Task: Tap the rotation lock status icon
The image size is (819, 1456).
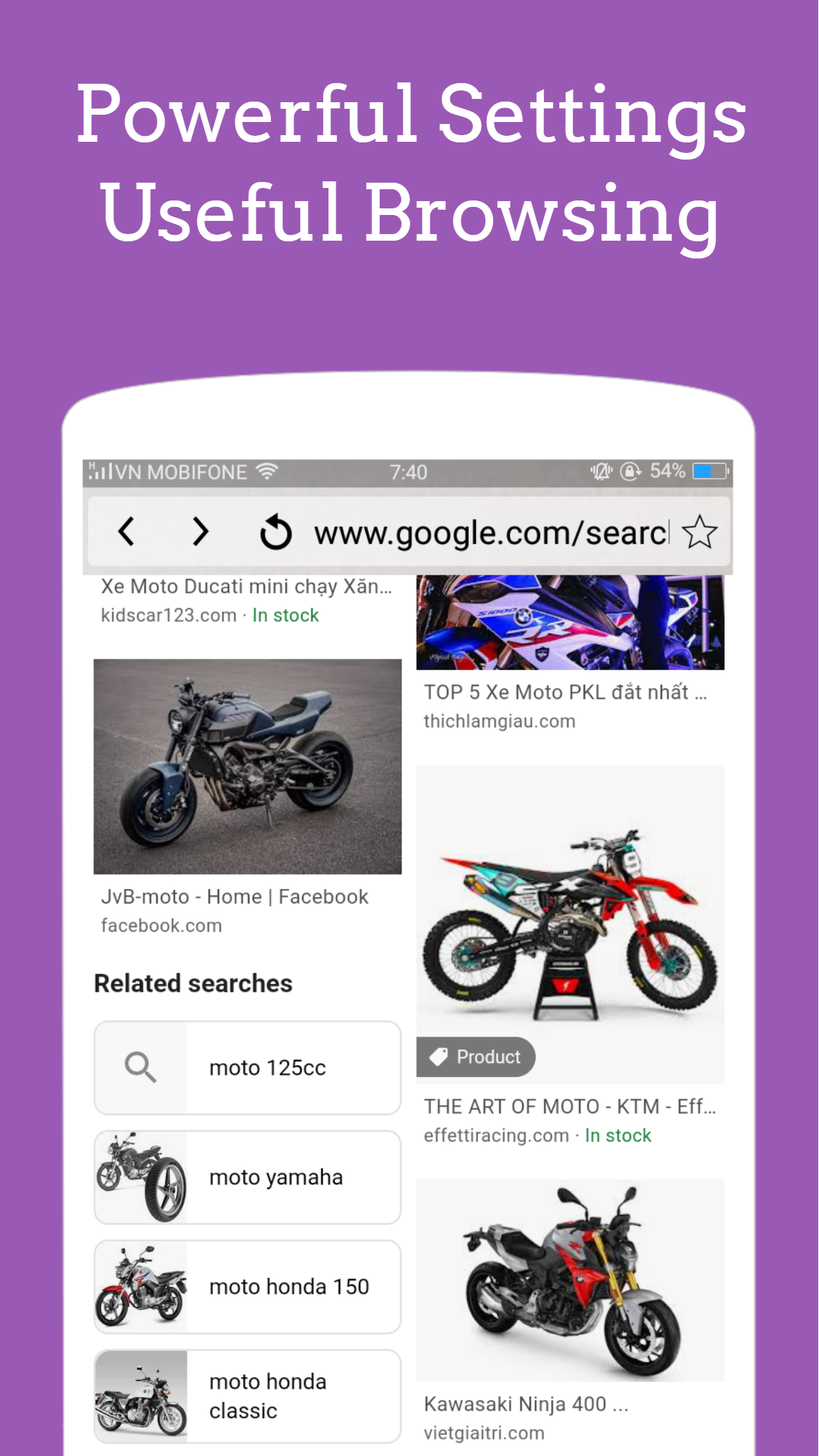Action: (630, 471)
